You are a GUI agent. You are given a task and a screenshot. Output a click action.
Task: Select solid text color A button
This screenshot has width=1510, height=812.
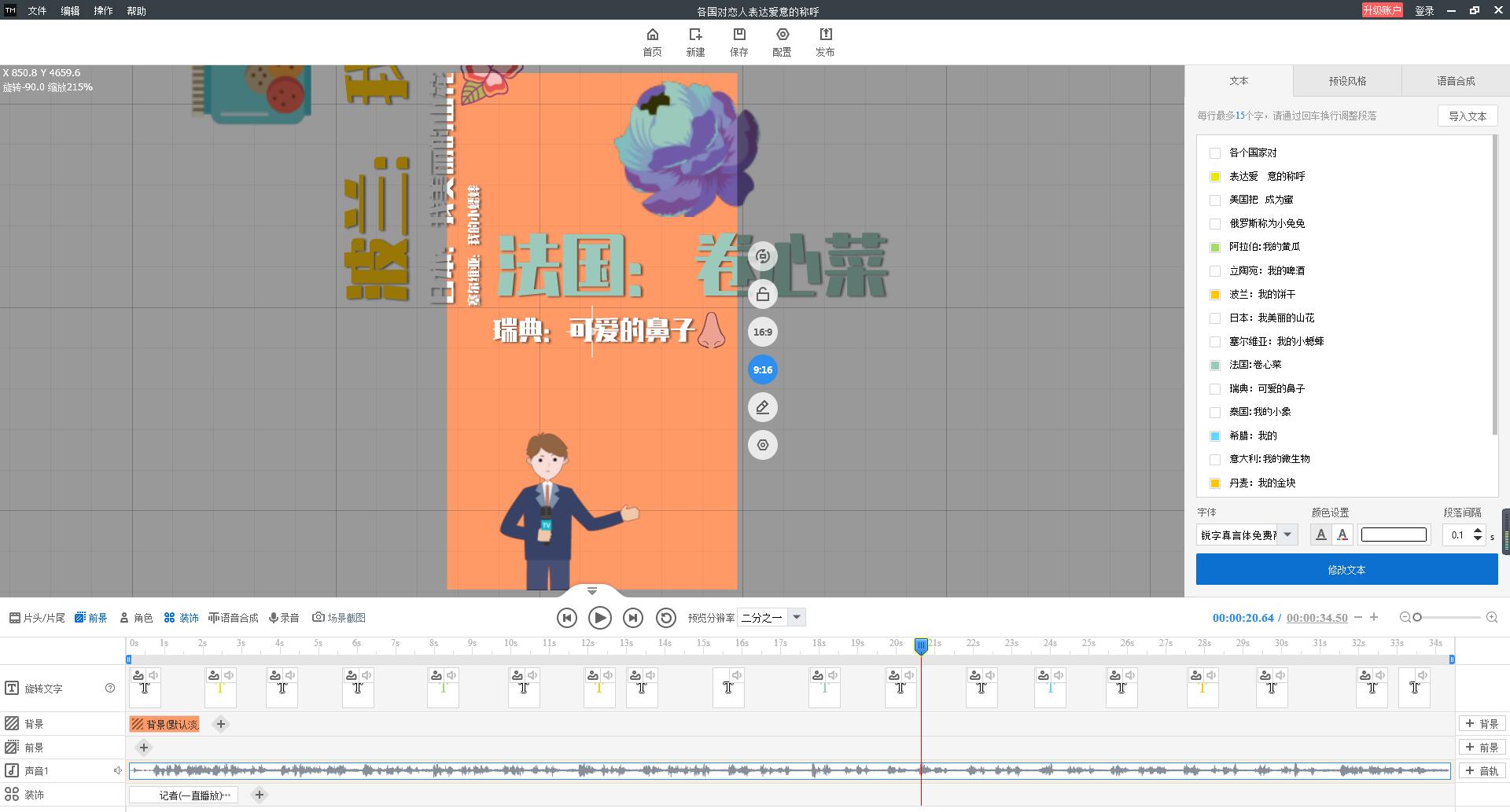coord(1320,535)
